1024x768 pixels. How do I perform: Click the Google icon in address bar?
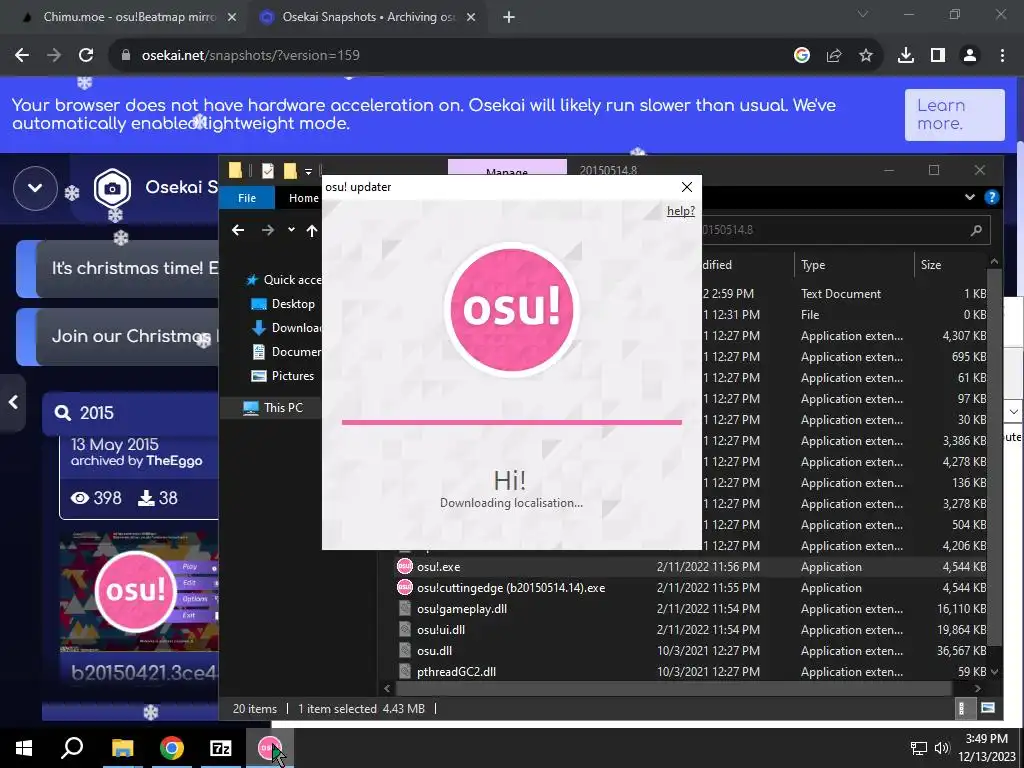[802, 56]
